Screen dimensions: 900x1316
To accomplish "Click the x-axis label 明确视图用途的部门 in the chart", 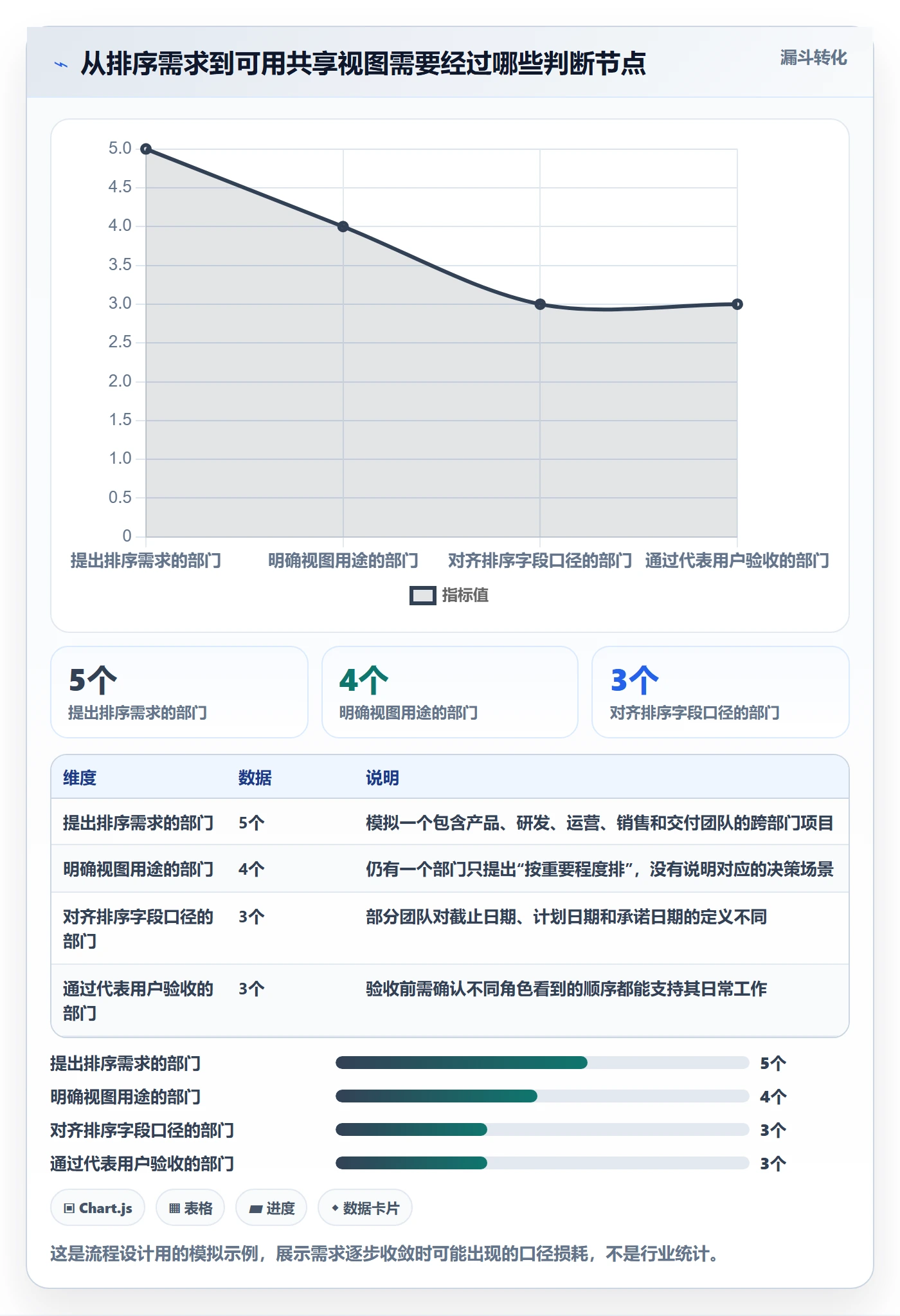I will [x=343, y=560].
